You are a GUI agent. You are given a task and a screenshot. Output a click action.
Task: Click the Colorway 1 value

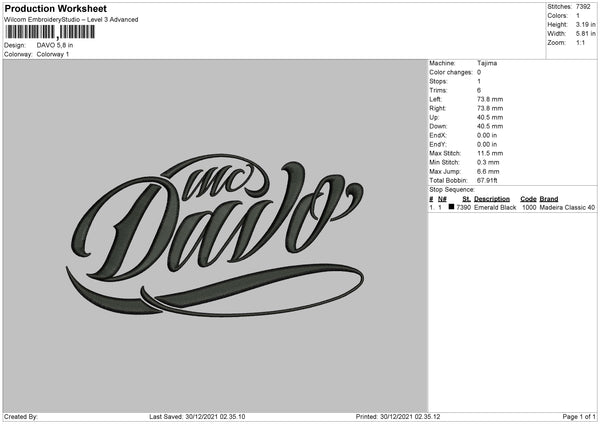53,54
